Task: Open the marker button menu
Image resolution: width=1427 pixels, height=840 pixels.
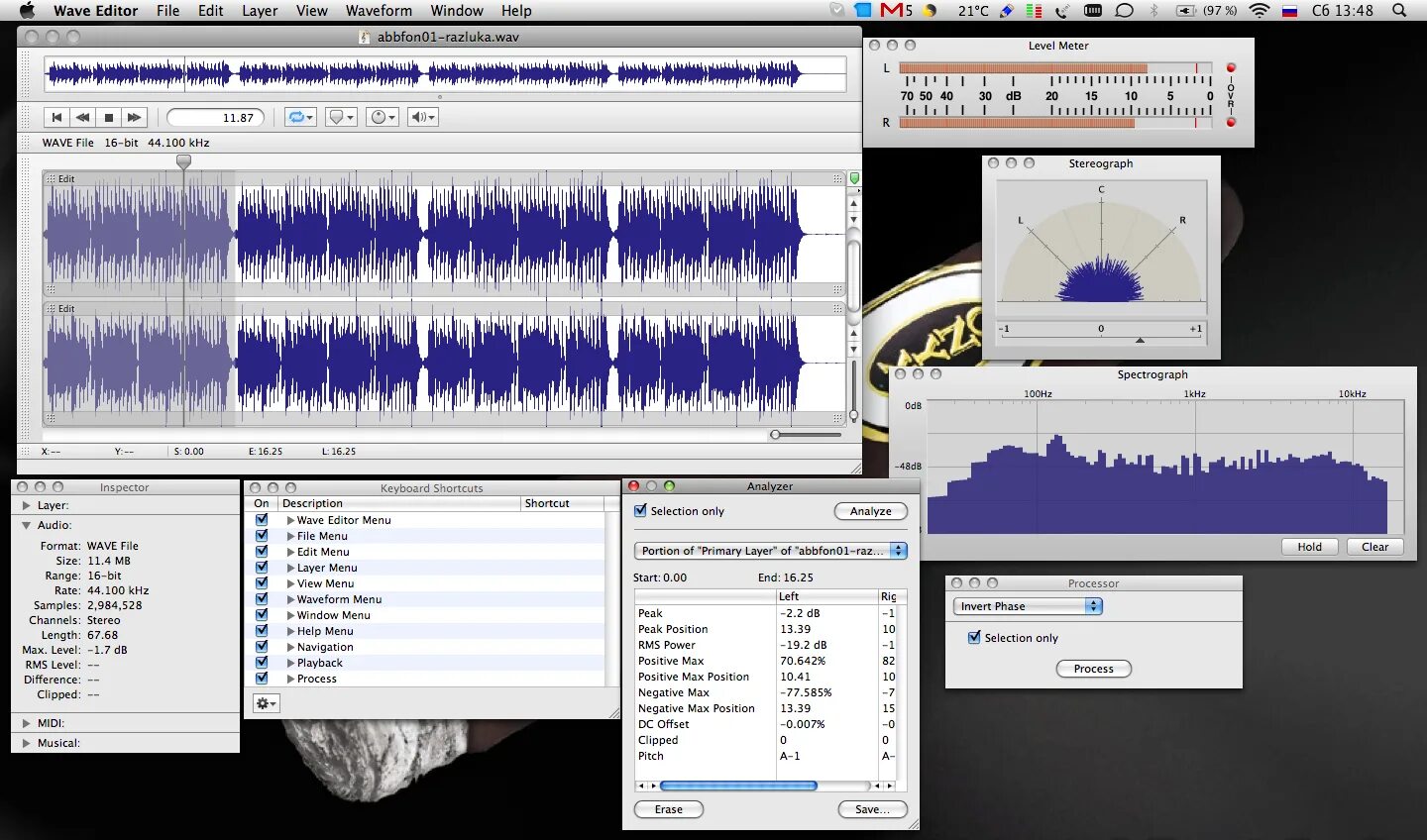Action: (341, 117)
